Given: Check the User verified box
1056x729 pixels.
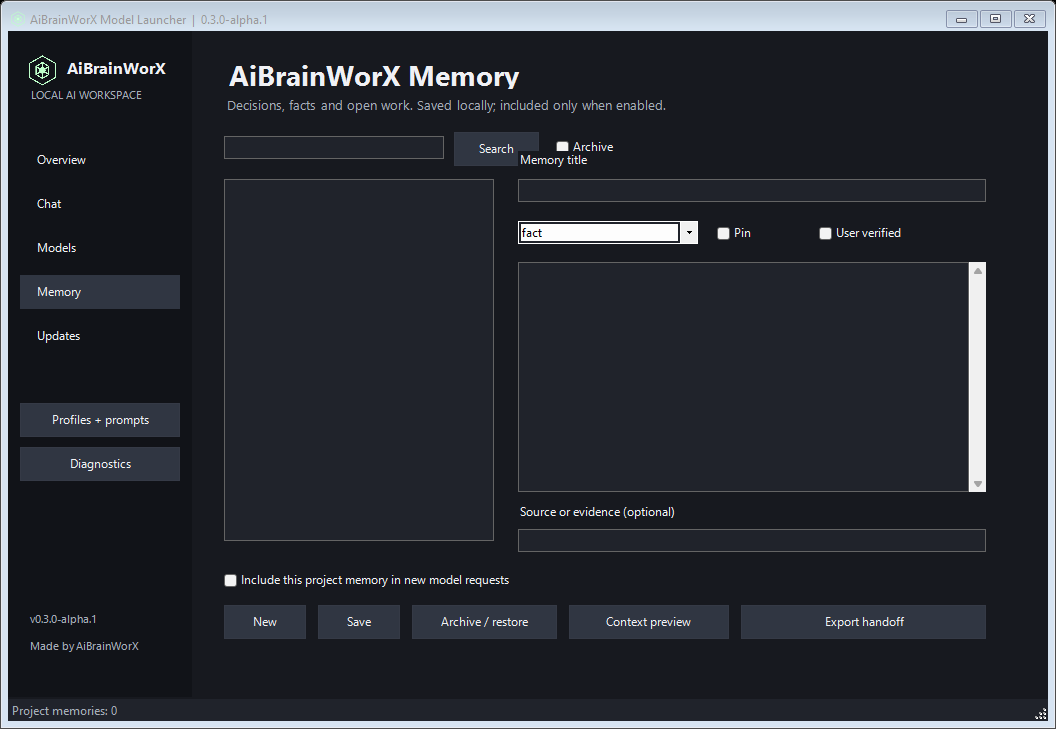Looking at the screenshot, I should (x=825, y=233).
